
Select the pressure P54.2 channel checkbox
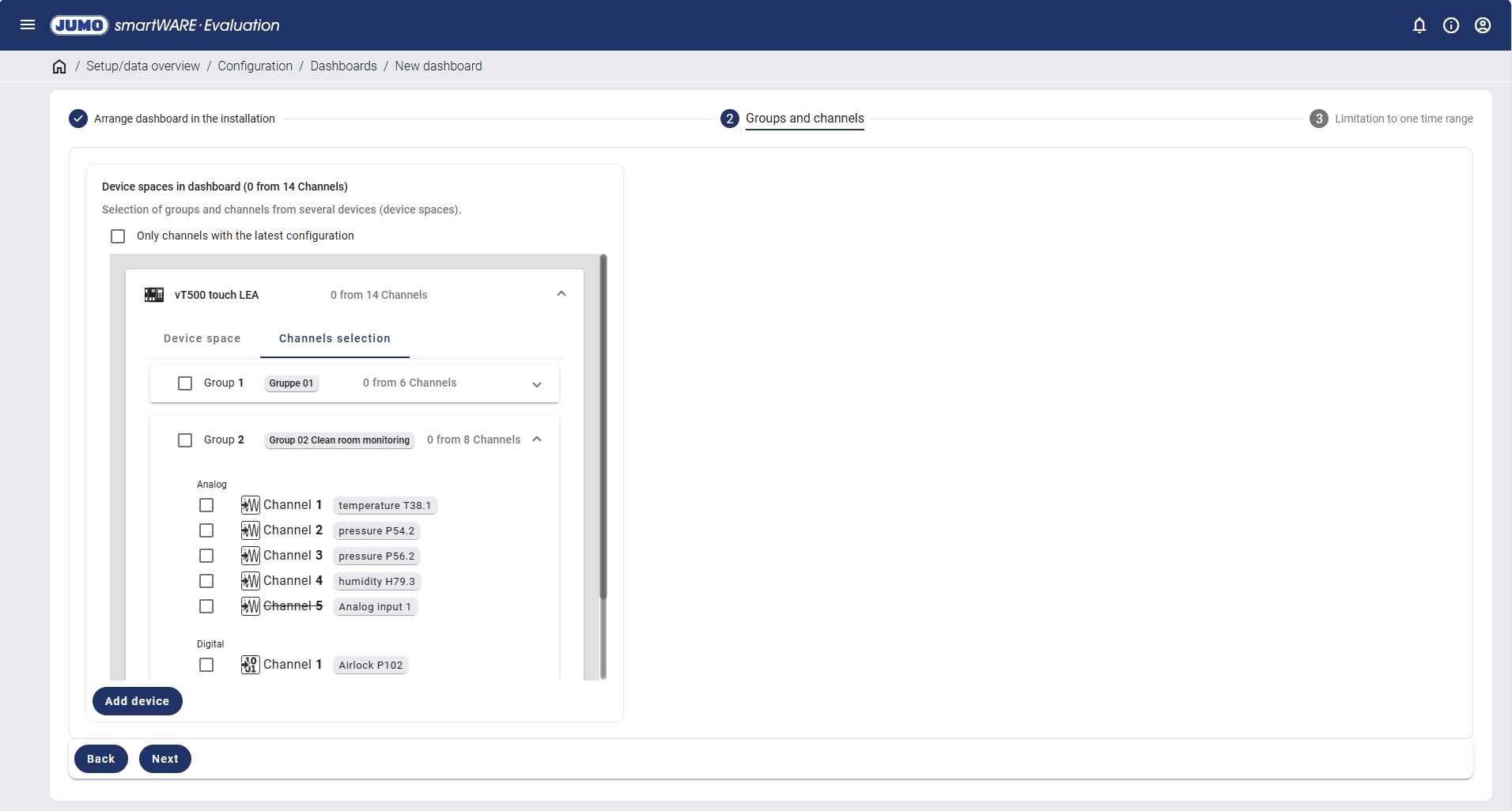[x=206, y=530]
